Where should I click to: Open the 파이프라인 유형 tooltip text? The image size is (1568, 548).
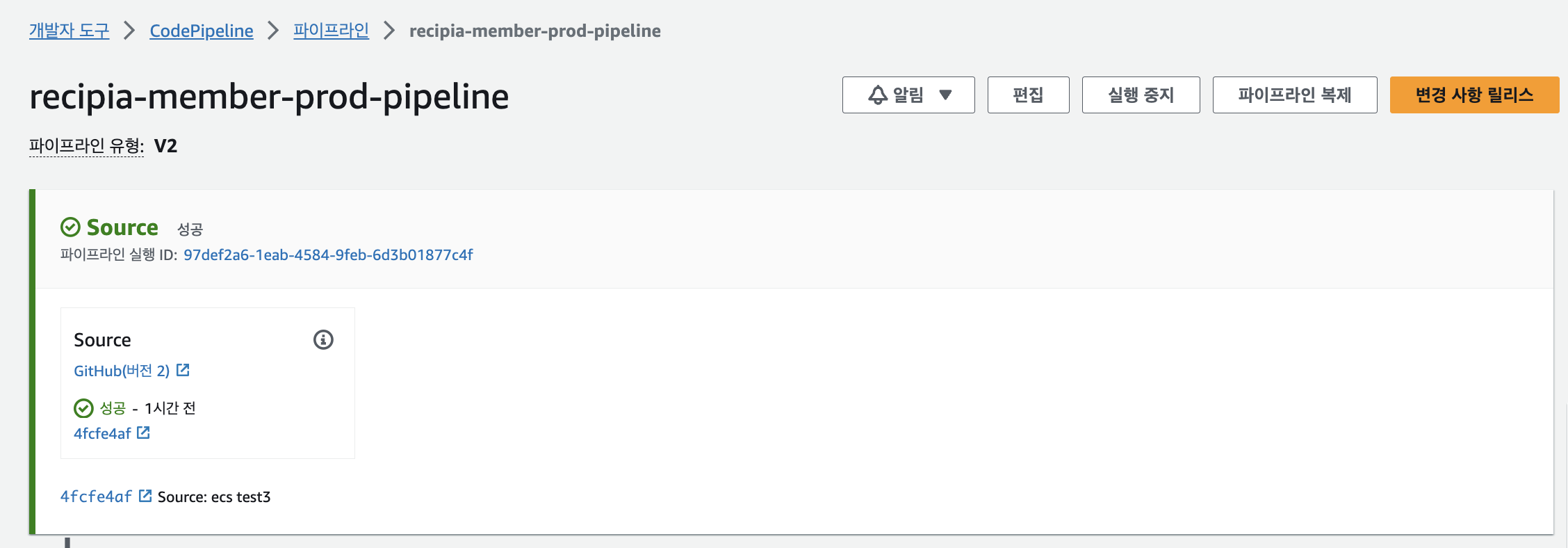point(85,147)
